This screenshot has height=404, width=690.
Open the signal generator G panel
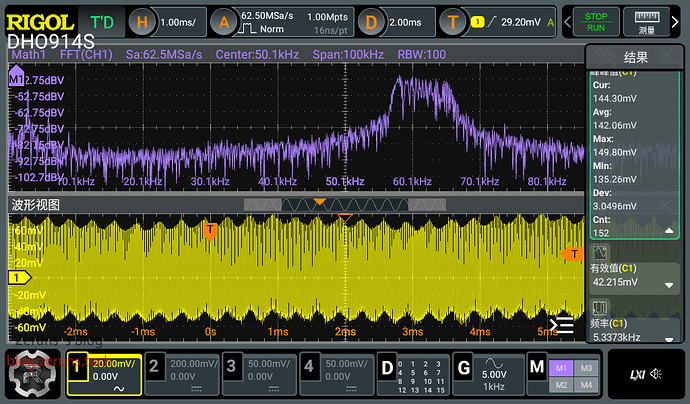pyautogui.click(x=464, y=367)
